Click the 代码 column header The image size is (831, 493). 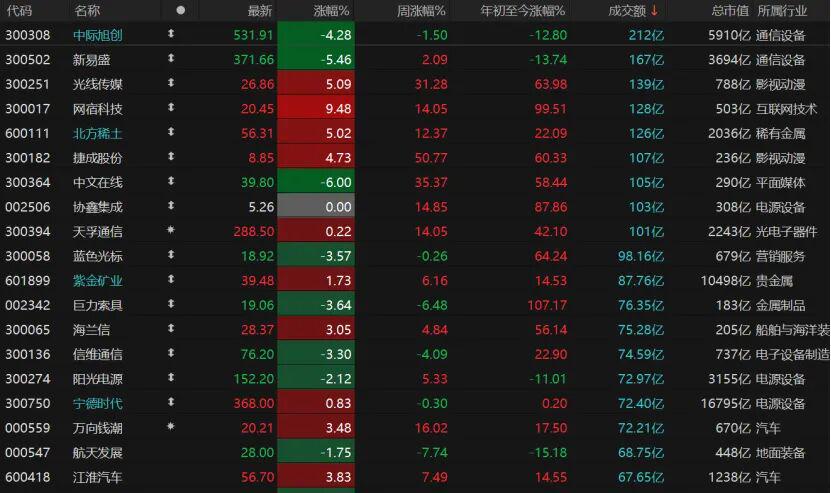tap(19, 11)
